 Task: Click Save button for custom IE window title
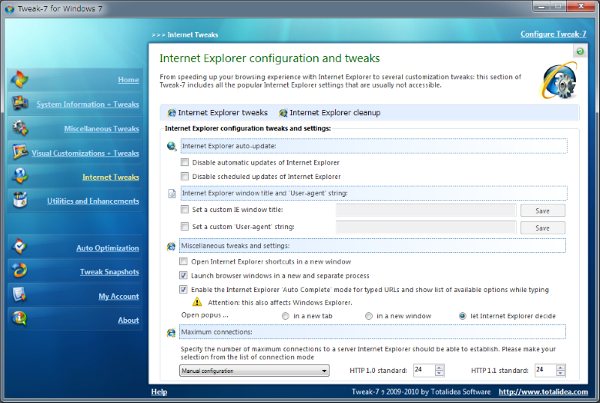(543, 210)
